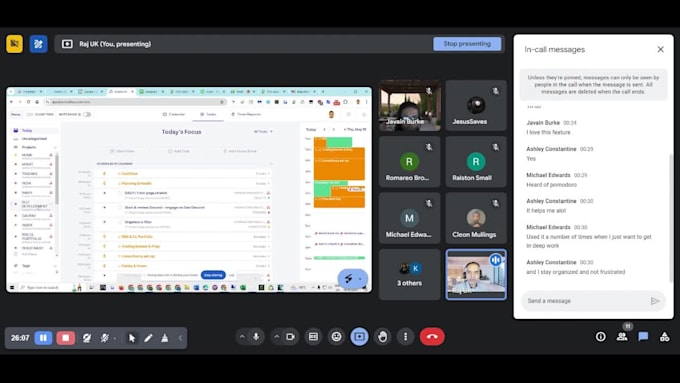Image resolution: width=680 pixels, height=383 pixels.
Task: Select Raj UK self-view tile
Action: (x=476, y=275)
